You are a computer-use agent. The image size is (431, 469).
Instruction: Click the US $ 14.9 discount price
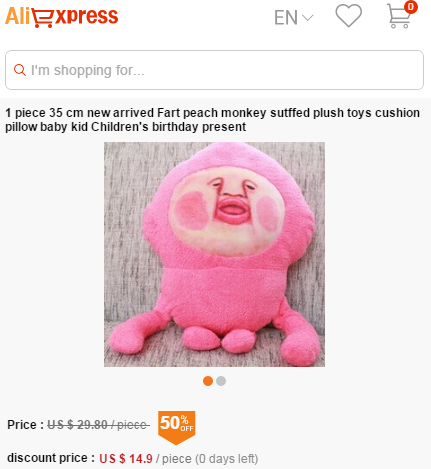click(x=126, y=459)
